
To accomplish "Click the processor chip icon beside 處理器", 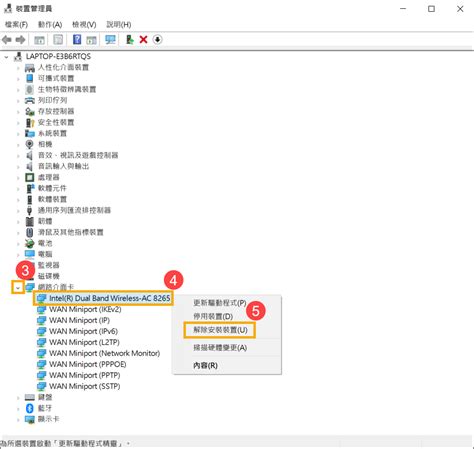I will point(30,177).
